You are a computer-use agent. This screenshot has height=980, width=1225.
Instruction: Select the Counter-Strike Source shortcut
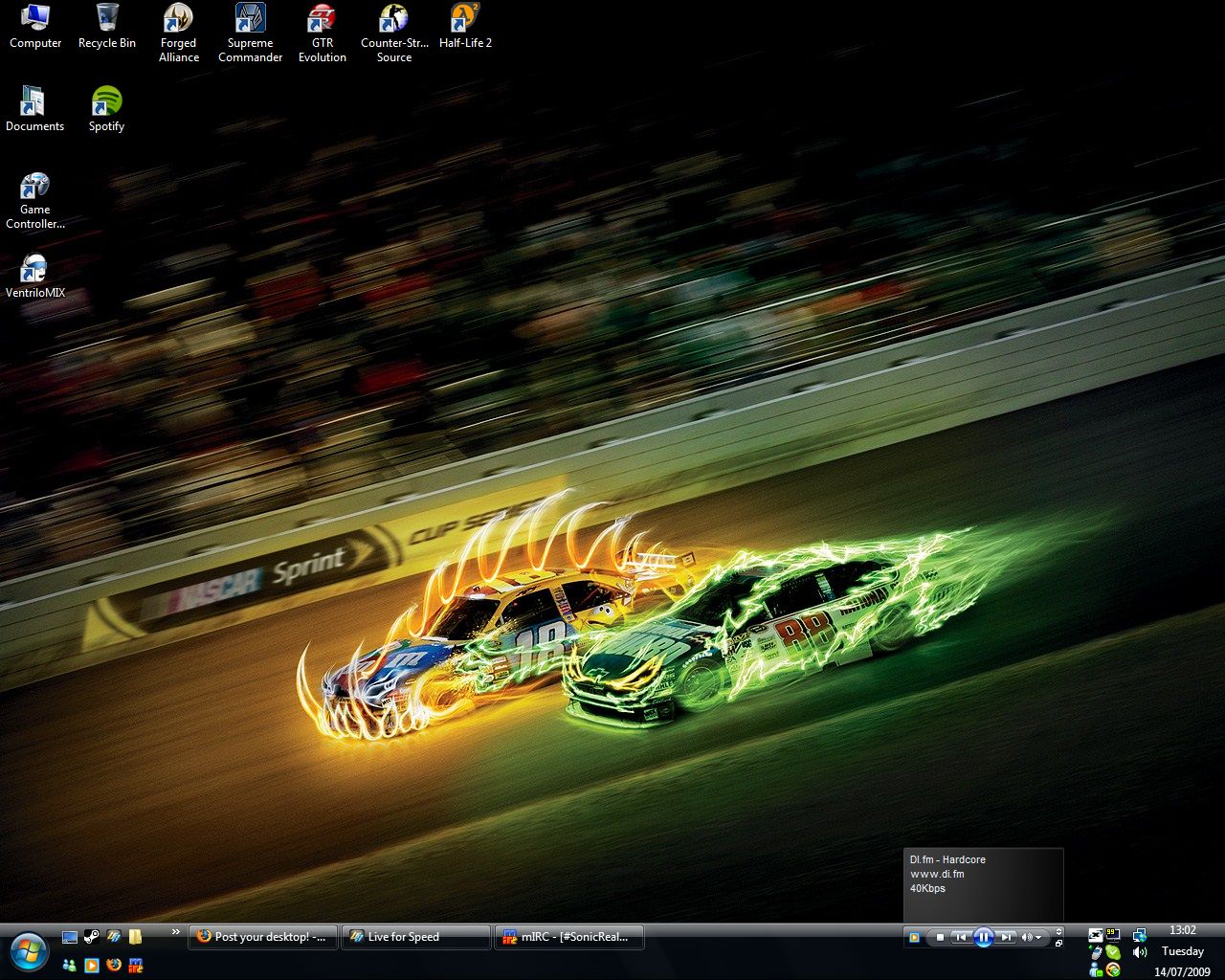[x=394, y=33]
